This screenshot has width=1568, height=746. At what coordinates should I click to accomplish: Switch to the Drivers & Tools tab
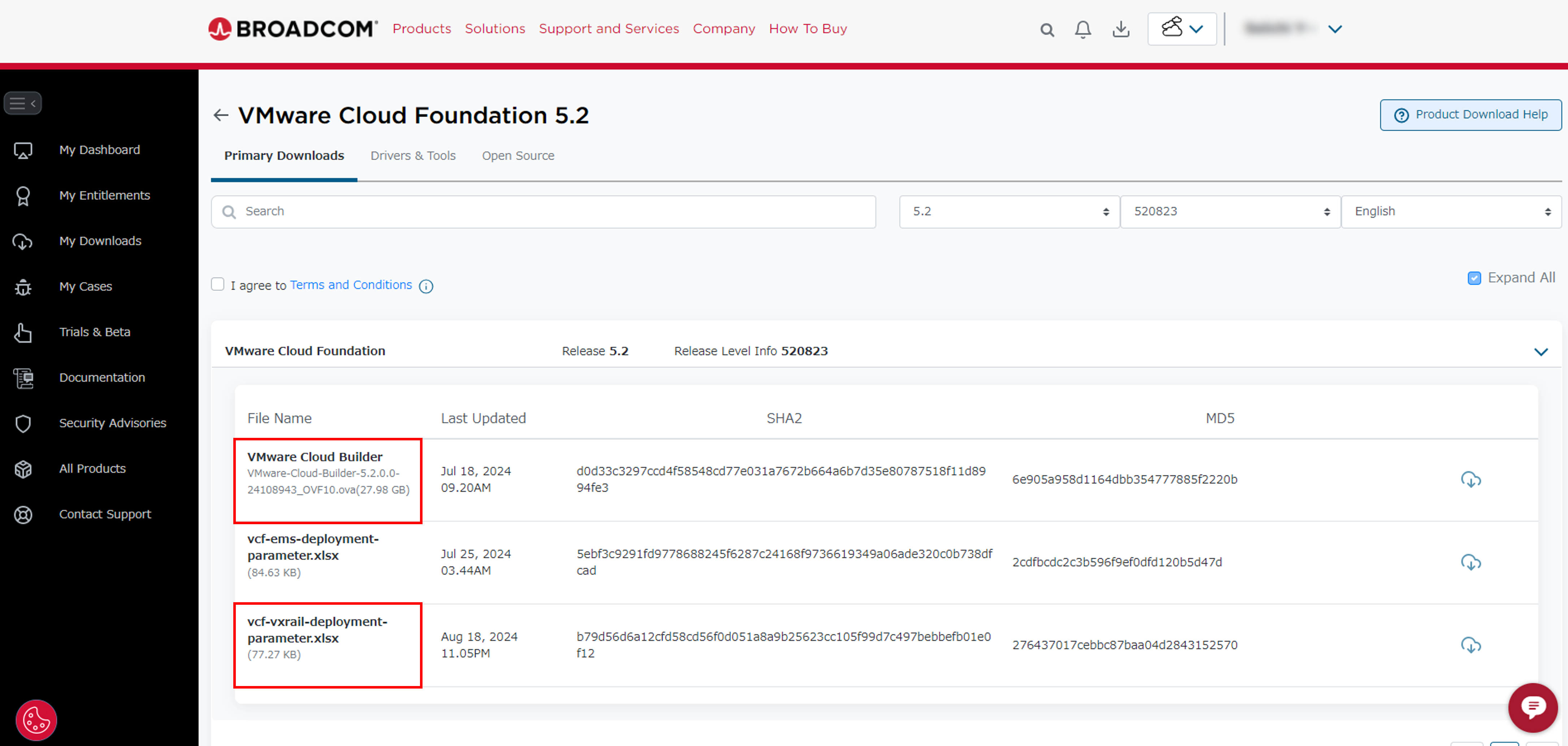413,156
